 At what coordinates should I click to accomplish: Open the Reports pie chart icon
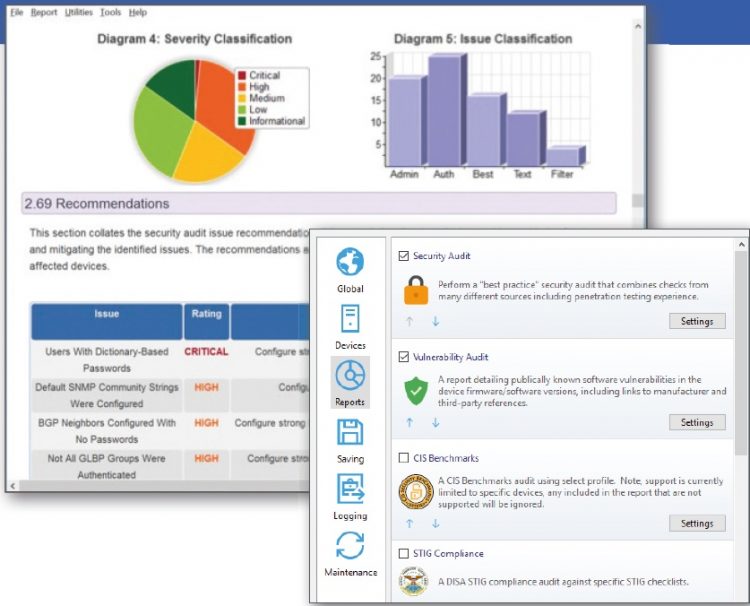click(350, 376)
